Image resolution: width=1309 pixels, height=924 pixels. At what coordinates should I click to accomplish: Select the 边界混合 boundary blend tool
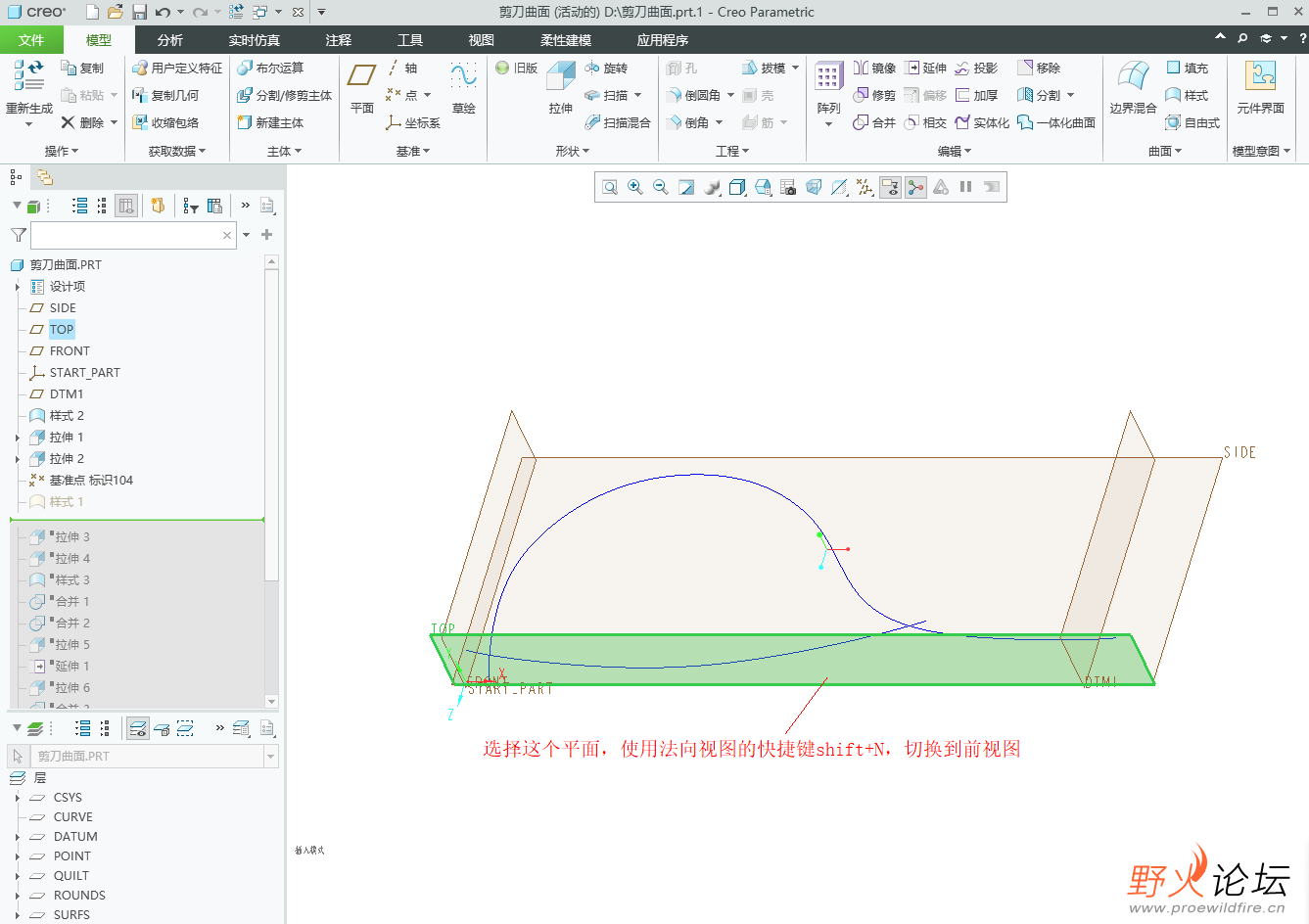(x=1133, y=88)
